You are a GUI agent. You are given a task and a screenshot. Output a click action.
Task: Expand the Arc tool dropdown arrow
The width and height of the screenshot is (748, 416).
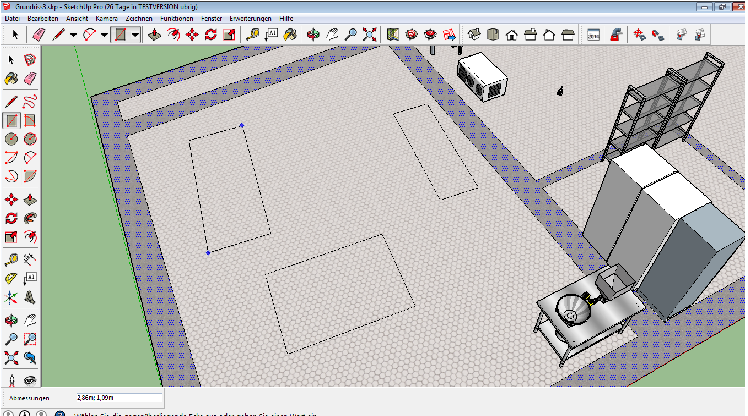click(x=103, y=35)
